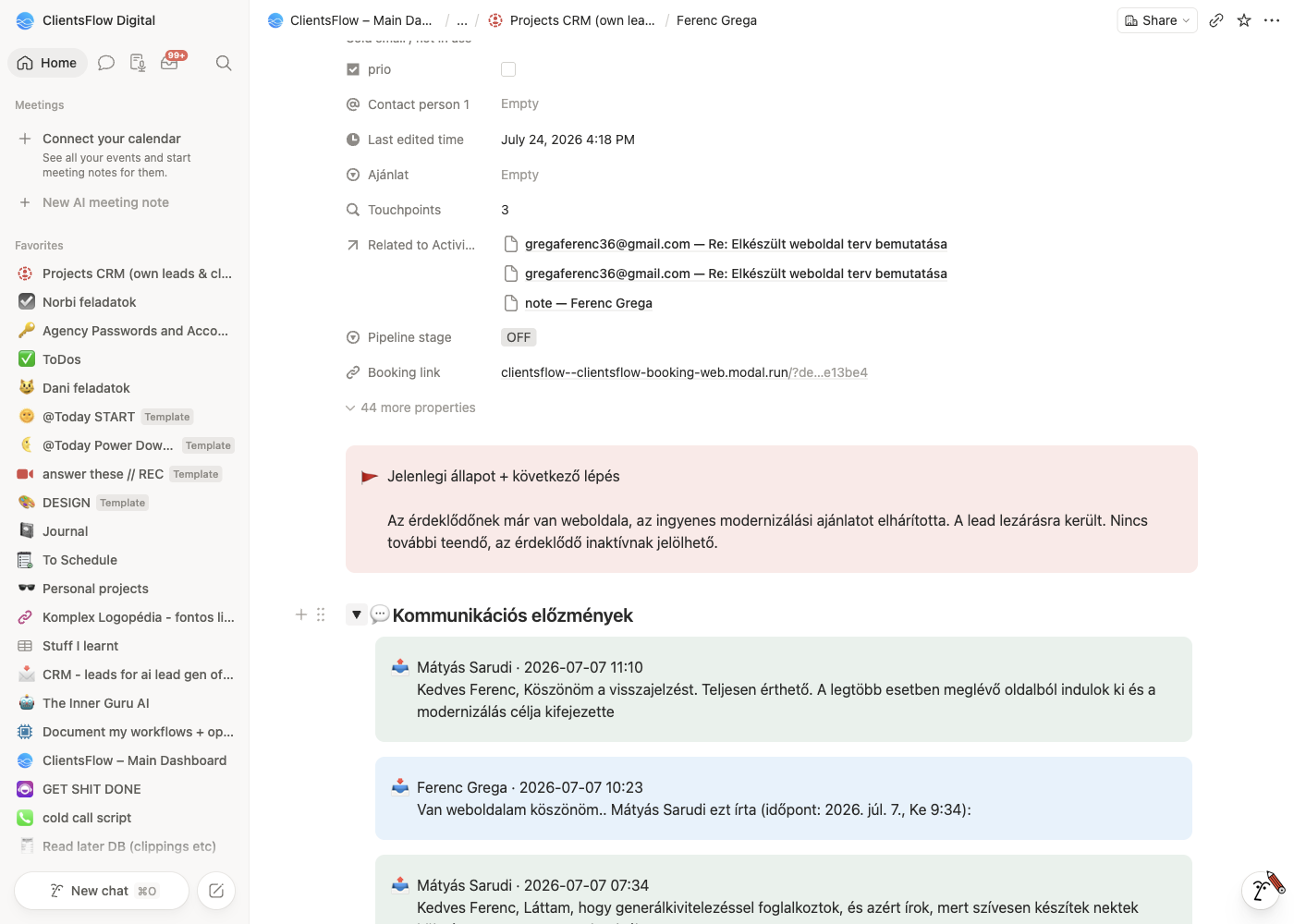Open To Schedule page
This screenshot has width=1294, height=924.
point(124,560)
